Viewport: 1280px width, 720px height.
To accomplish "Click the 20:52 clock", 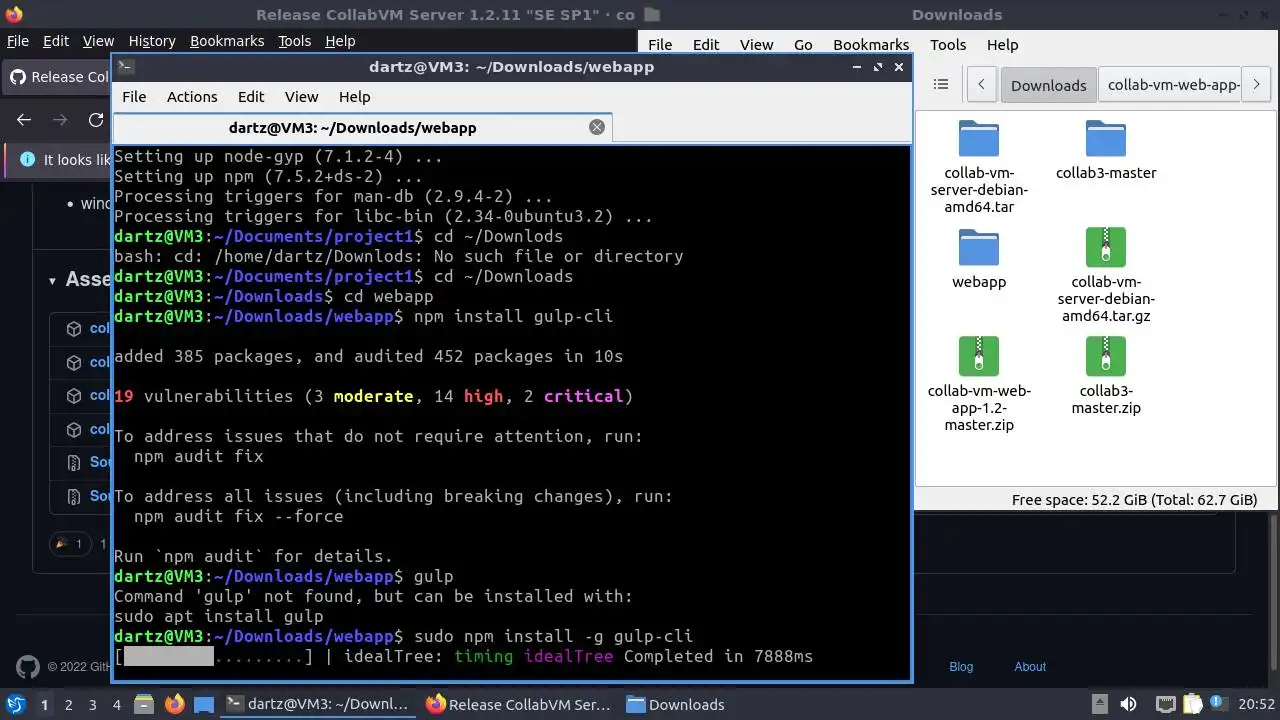I will 1257,704.
